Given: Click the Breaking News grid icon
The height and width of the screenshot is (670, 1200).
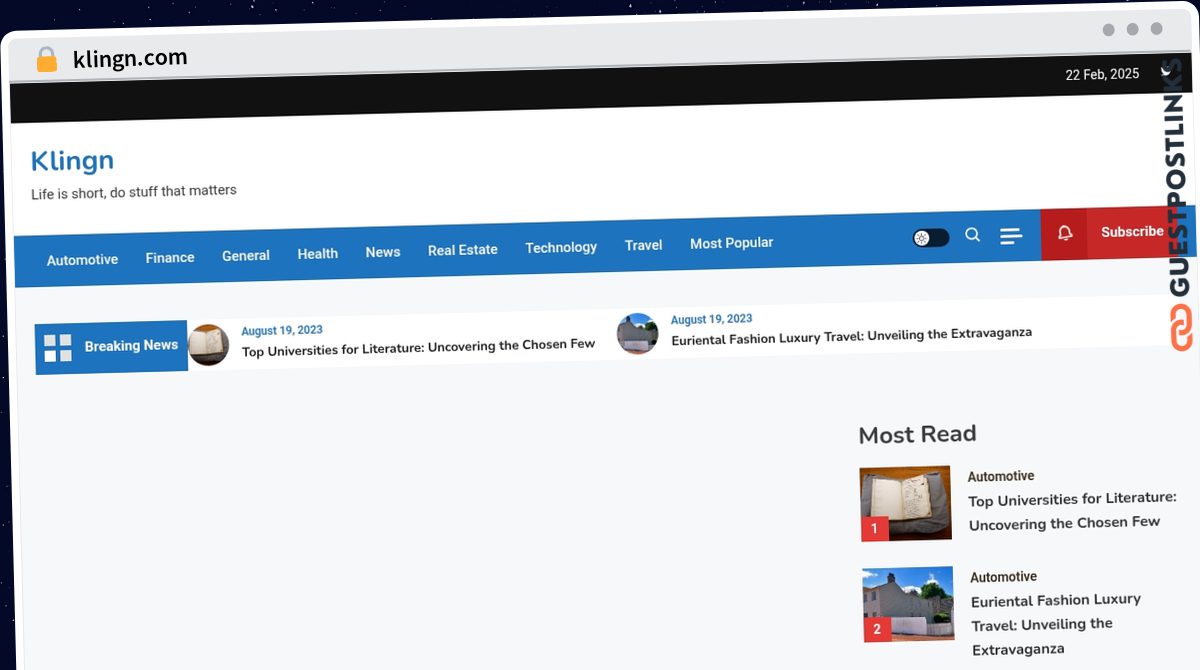Looking at the screenshot, I should tap(58, 348).
